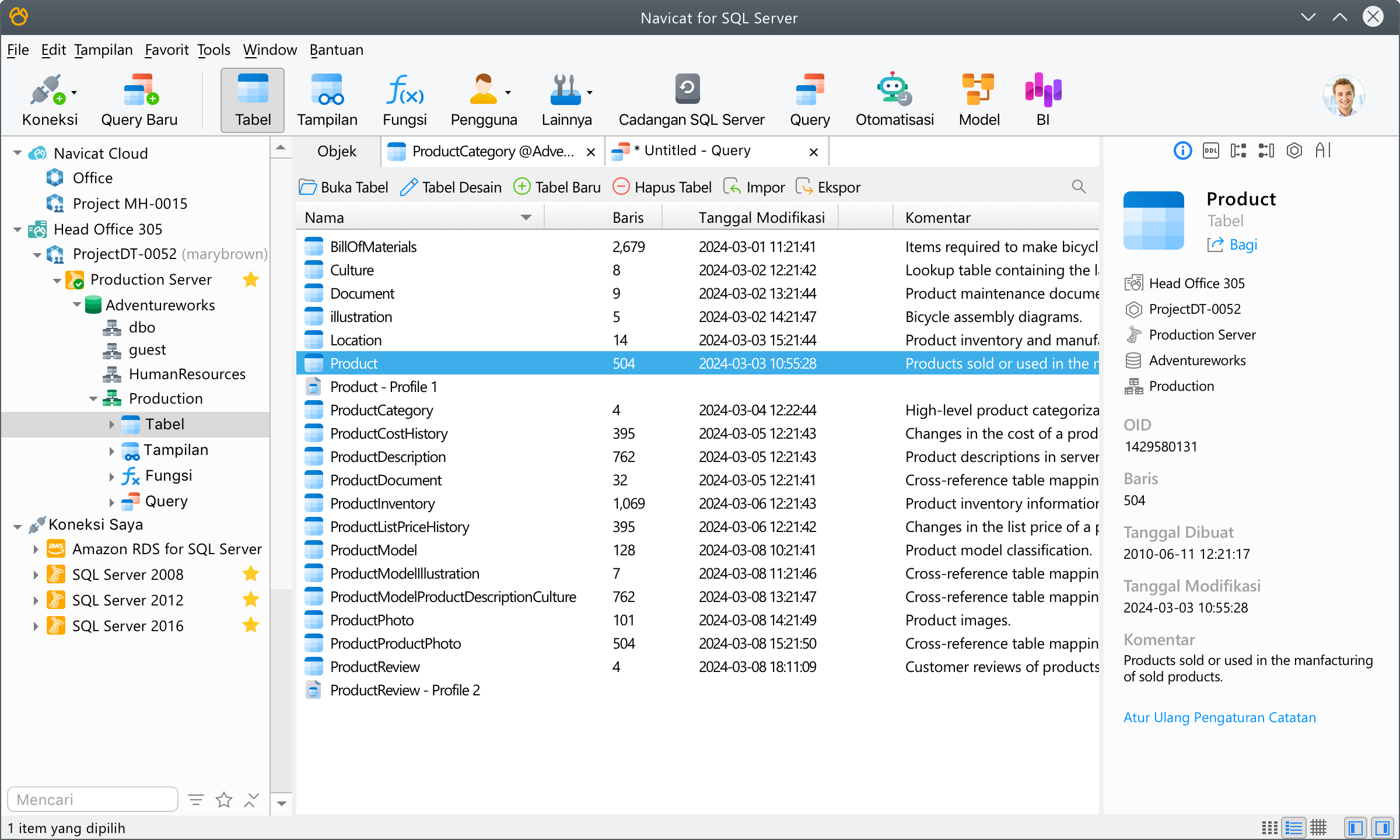This screenshot has width=1400, height=840.
Task: Click the collapse icon at sidebar bottom
Action: click(251, 800)
